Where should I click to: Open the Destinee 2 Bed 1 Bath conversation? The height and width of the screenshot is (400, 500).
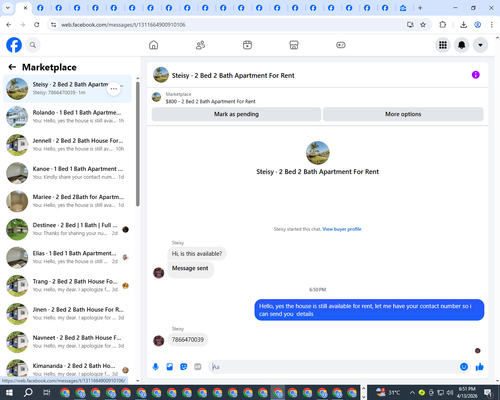67,229
